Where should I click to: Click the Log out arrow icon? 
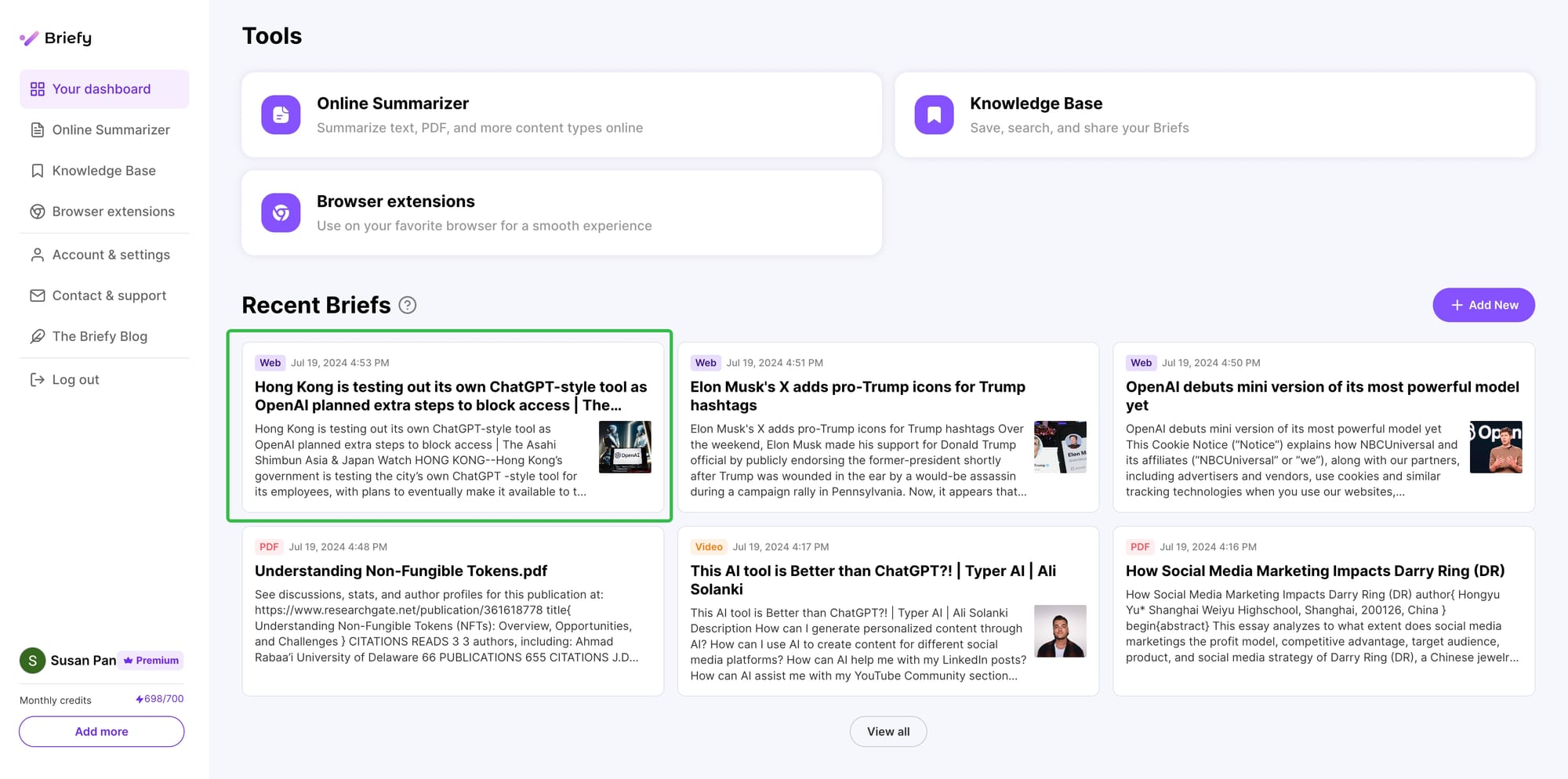pyautogui.click(x=38, y=379)
